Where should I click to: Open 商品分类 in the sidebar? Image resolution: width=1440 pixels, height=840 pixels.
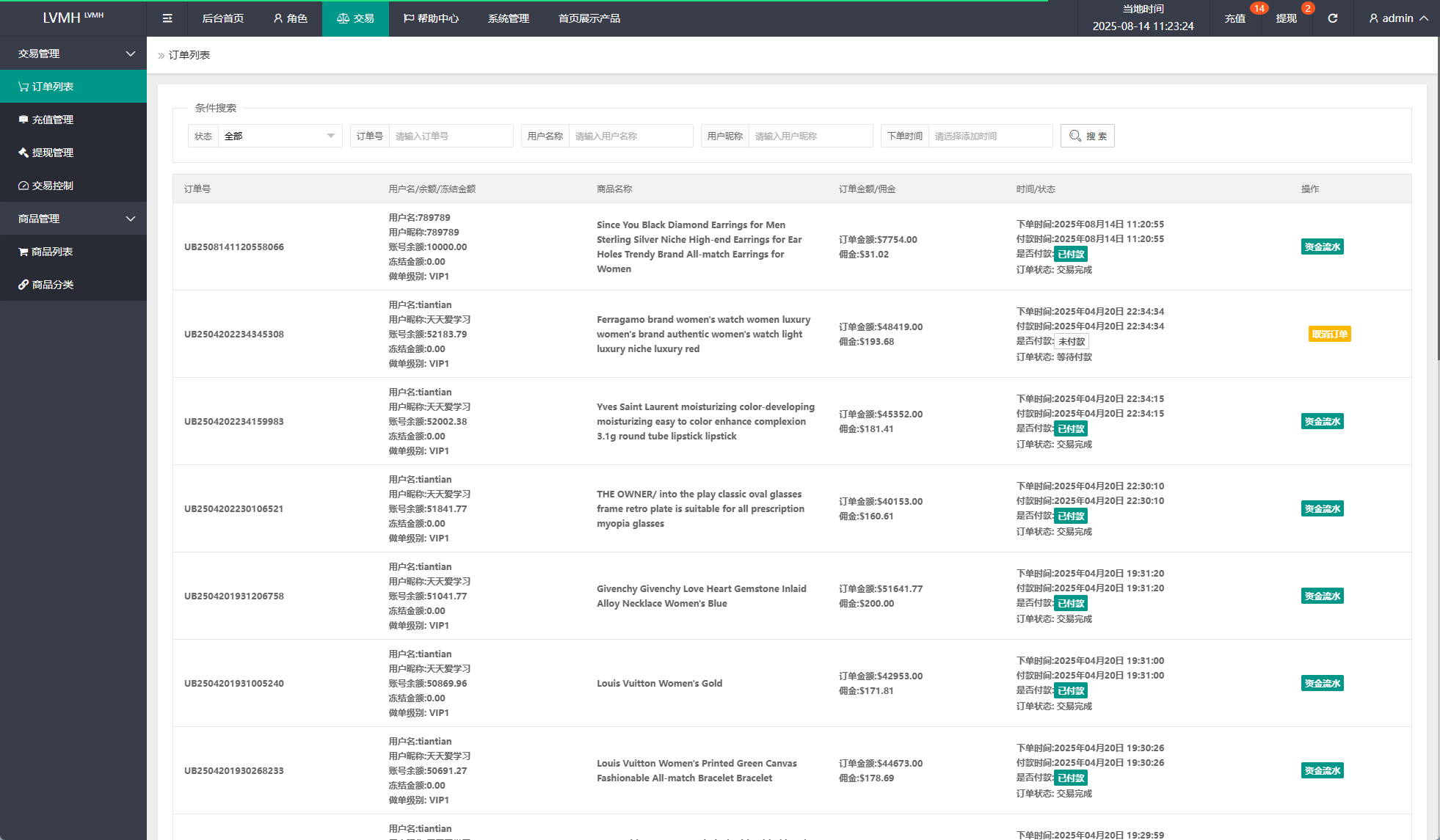[53, 285]
